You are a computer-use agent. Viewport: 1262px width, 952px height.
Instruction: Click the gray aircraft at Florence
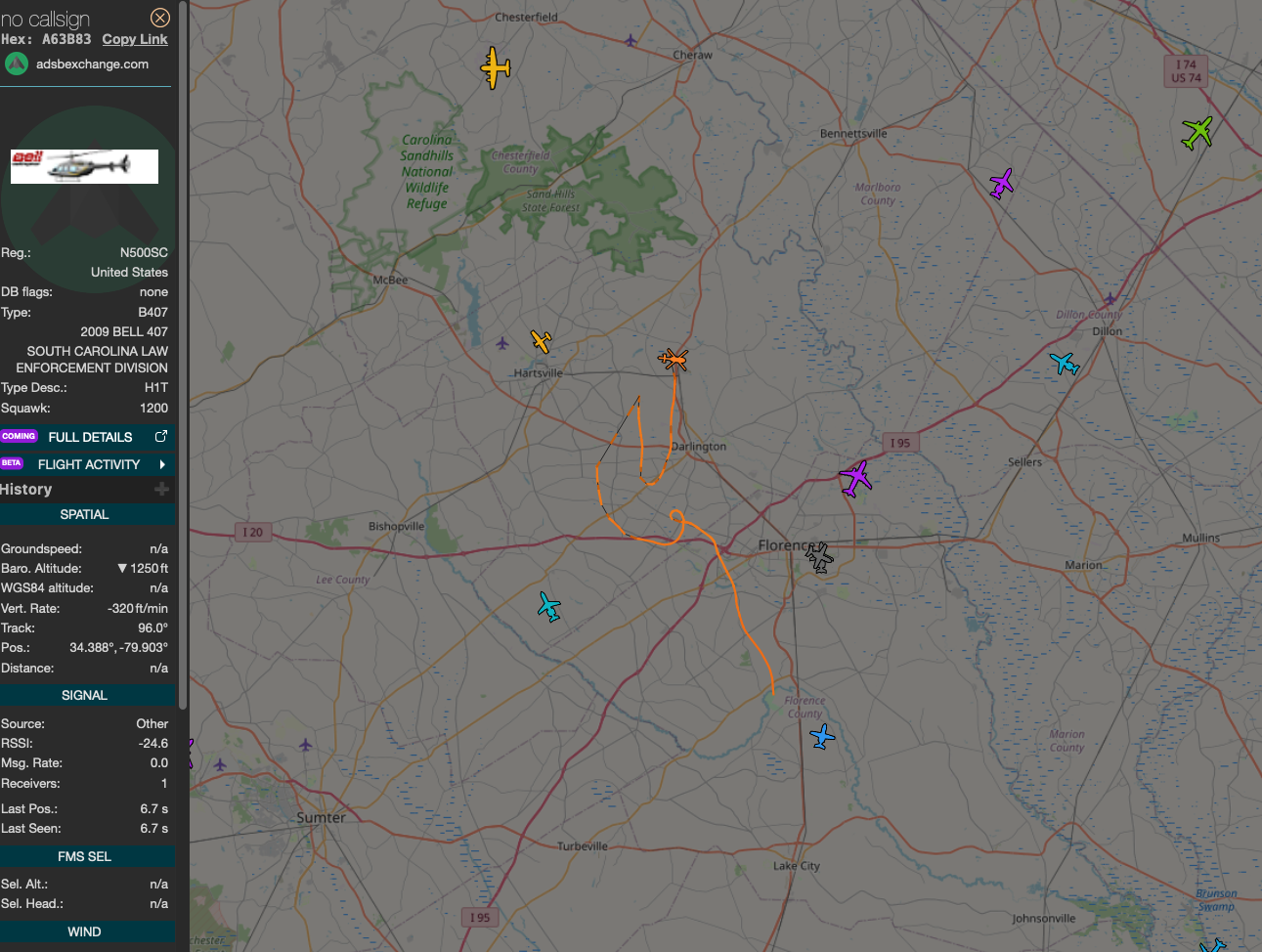[x=819, y=558]
